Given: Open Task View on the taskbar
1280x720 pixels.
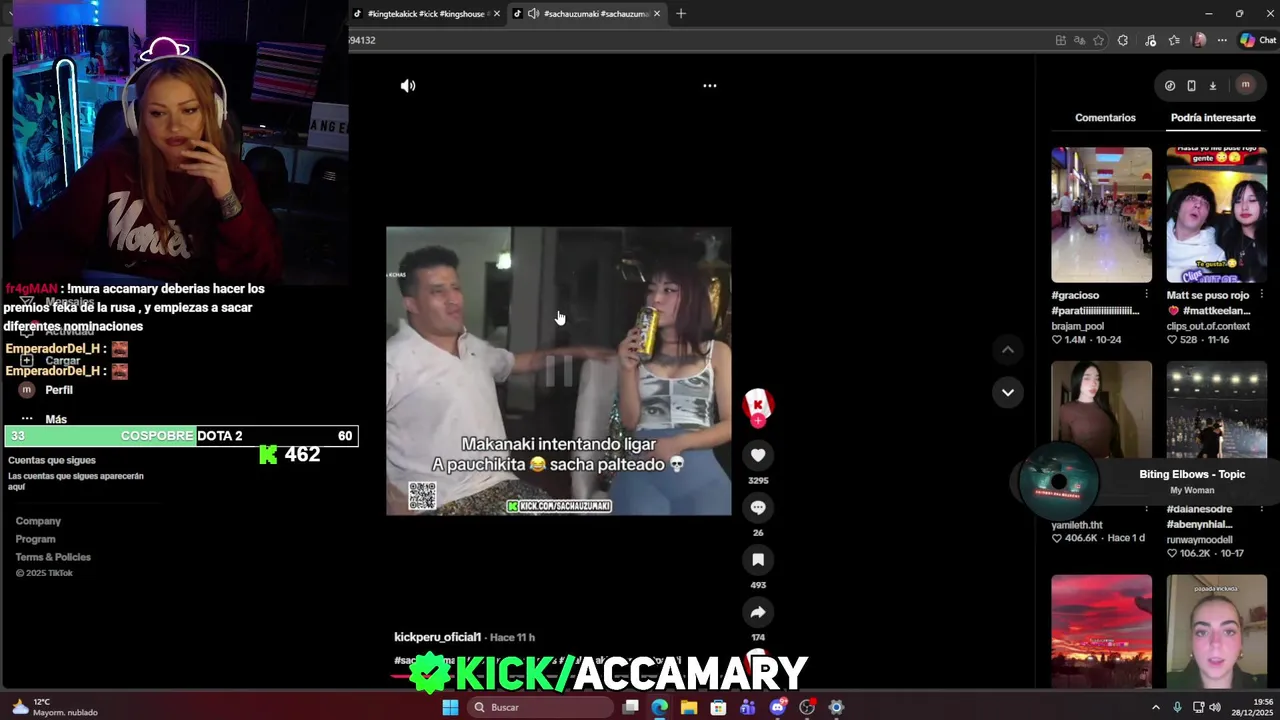Looking at the screenshot, I should point(631,707).
